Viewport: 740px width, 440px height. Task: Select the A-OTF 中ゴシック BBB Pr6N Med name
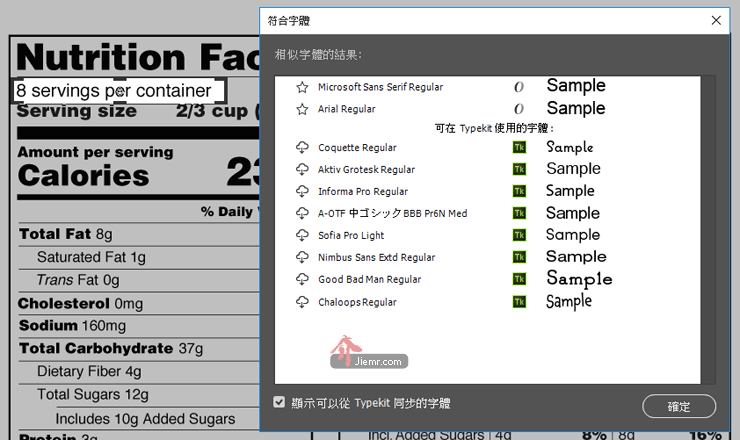[x=393, y=213]
